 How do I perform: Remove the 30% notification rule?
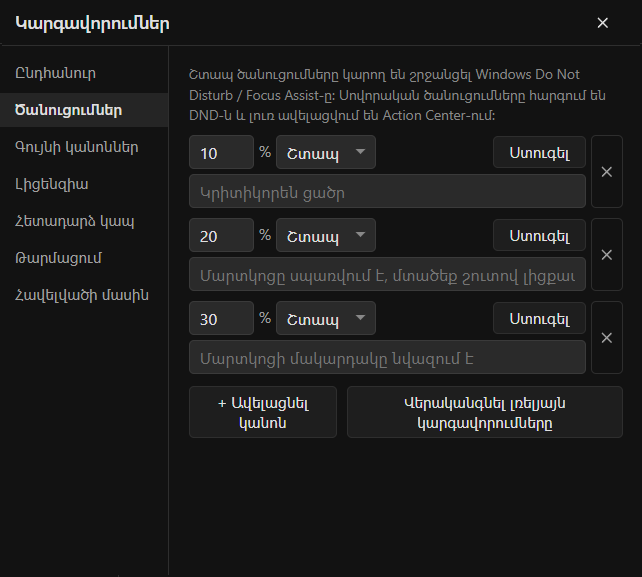click(x=607, y=337)
